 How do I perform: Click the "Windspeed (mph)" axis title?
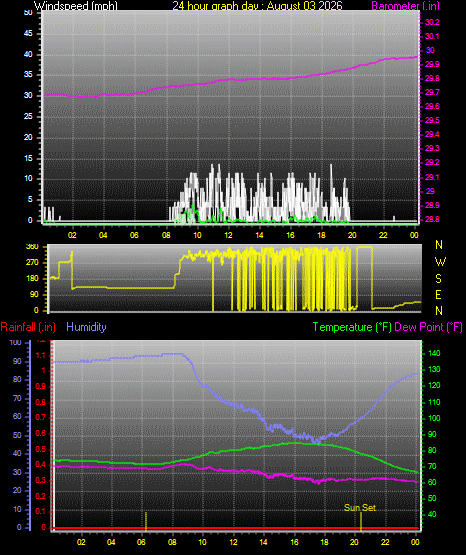[x=75, y=6]
